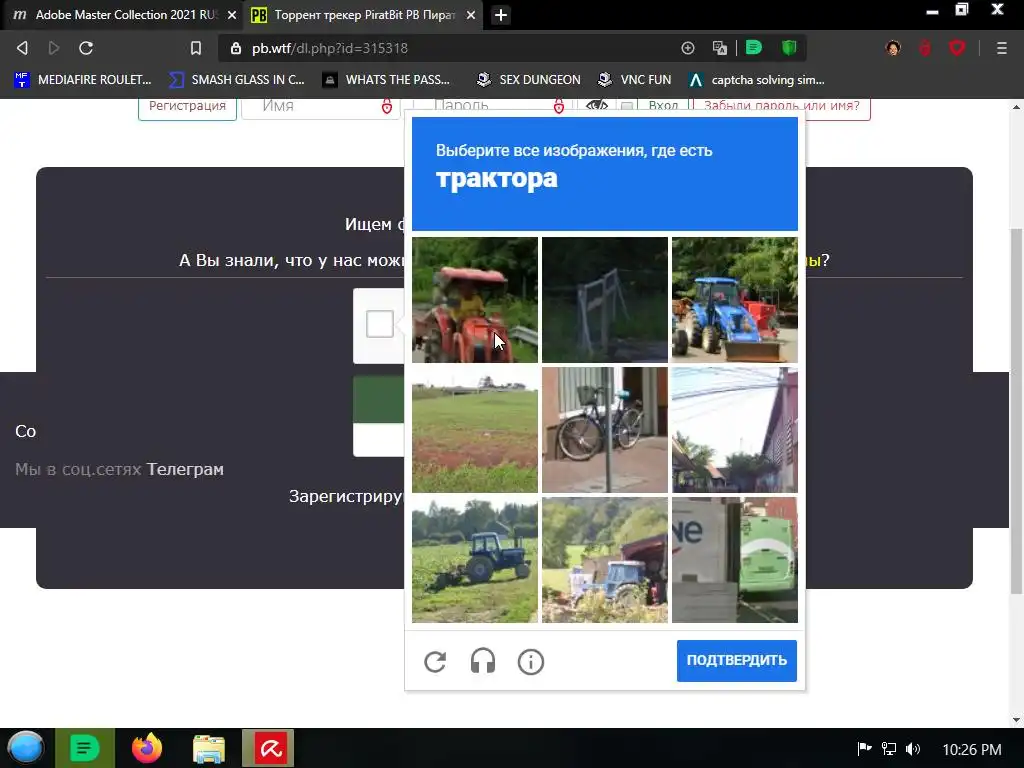Viewport: 1024px width, 768px height.
Task: Open the start menu orb in the taskbar
Action: (25, 748)
